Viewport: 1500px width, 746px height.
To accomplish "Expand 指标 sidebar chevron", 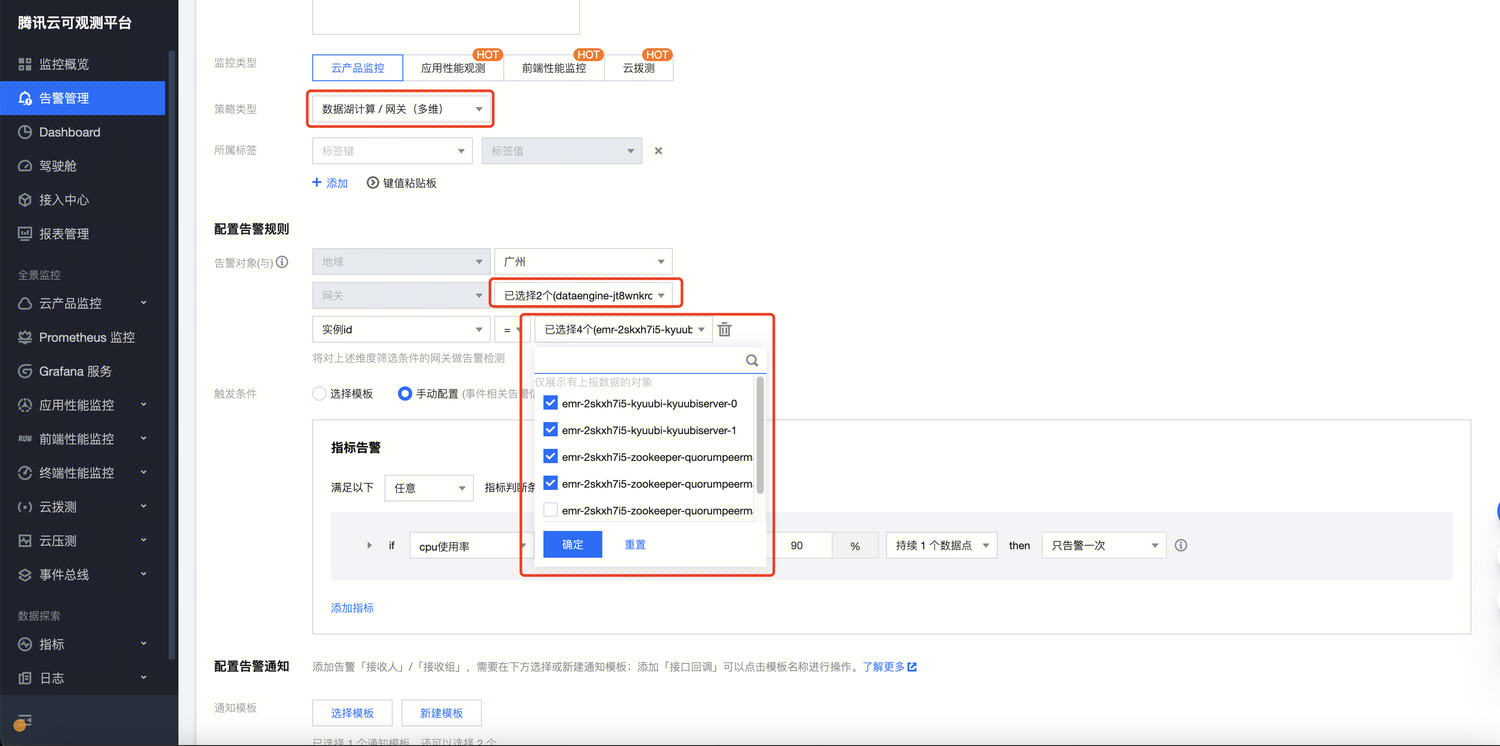I will 144,644.
